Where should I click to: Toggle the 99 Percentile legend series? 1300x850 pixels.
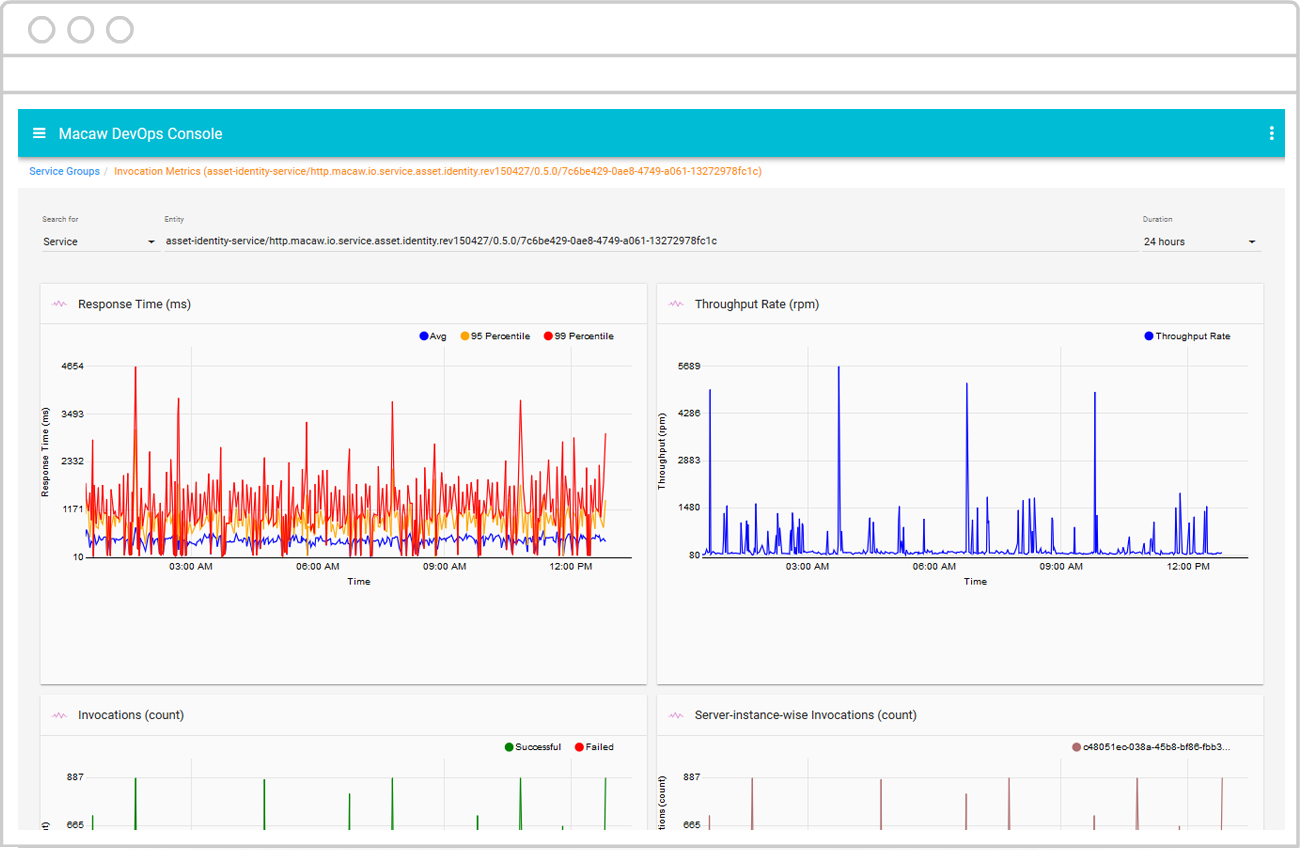578,336
